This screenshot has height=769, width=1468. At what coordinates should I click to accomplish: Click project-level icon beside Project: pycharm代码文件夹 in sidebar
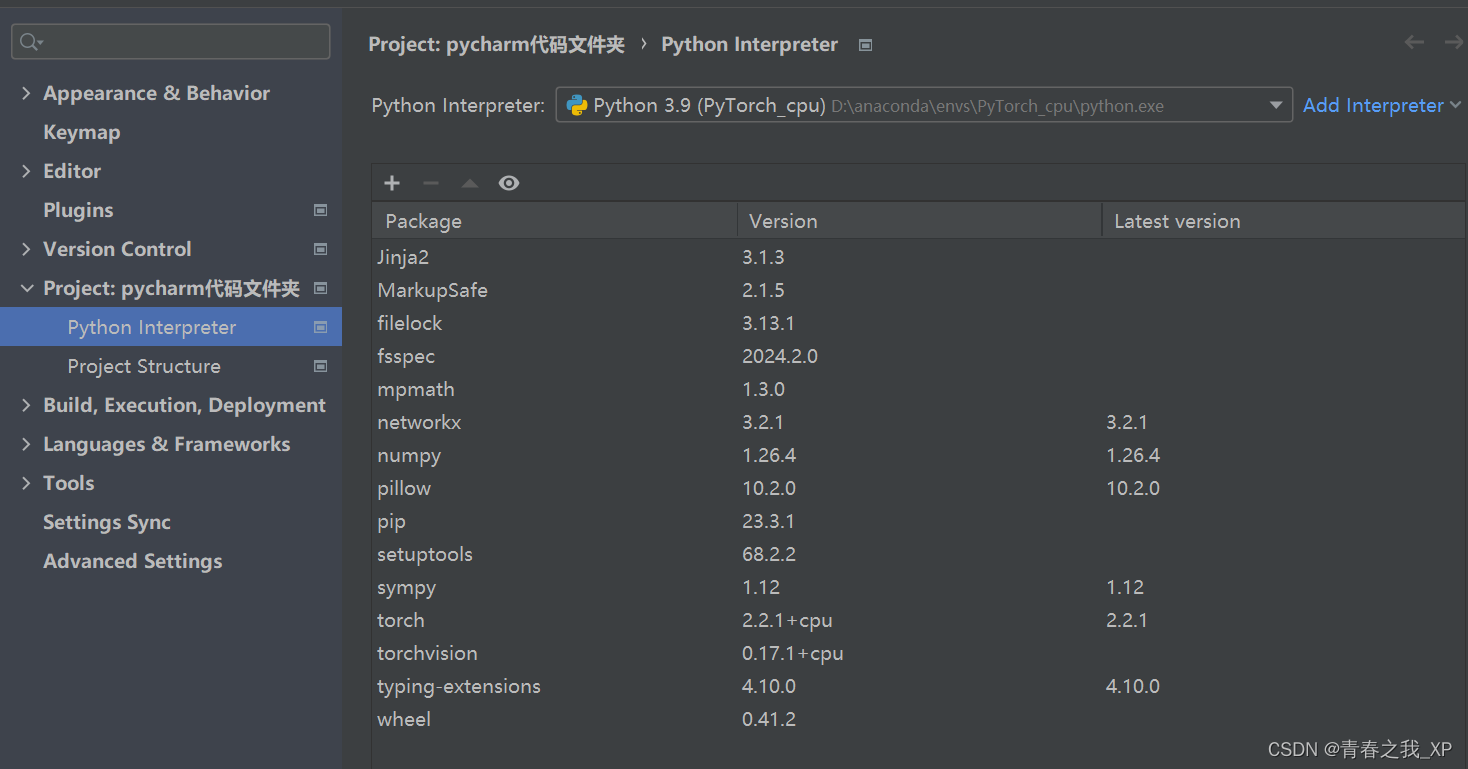[321, 288]
